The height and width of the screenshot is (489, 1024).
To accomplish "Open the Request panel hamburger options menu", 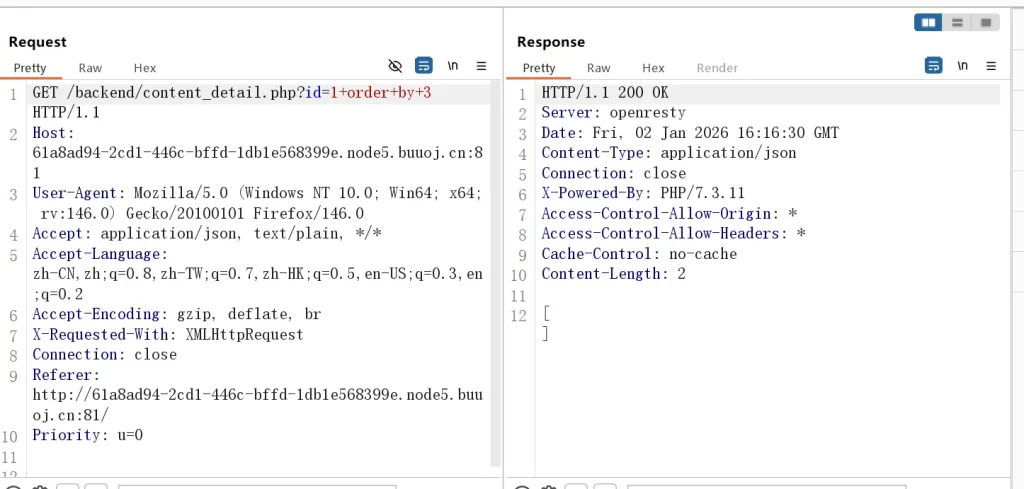I will pyautogui.click(x=481, y=66).
